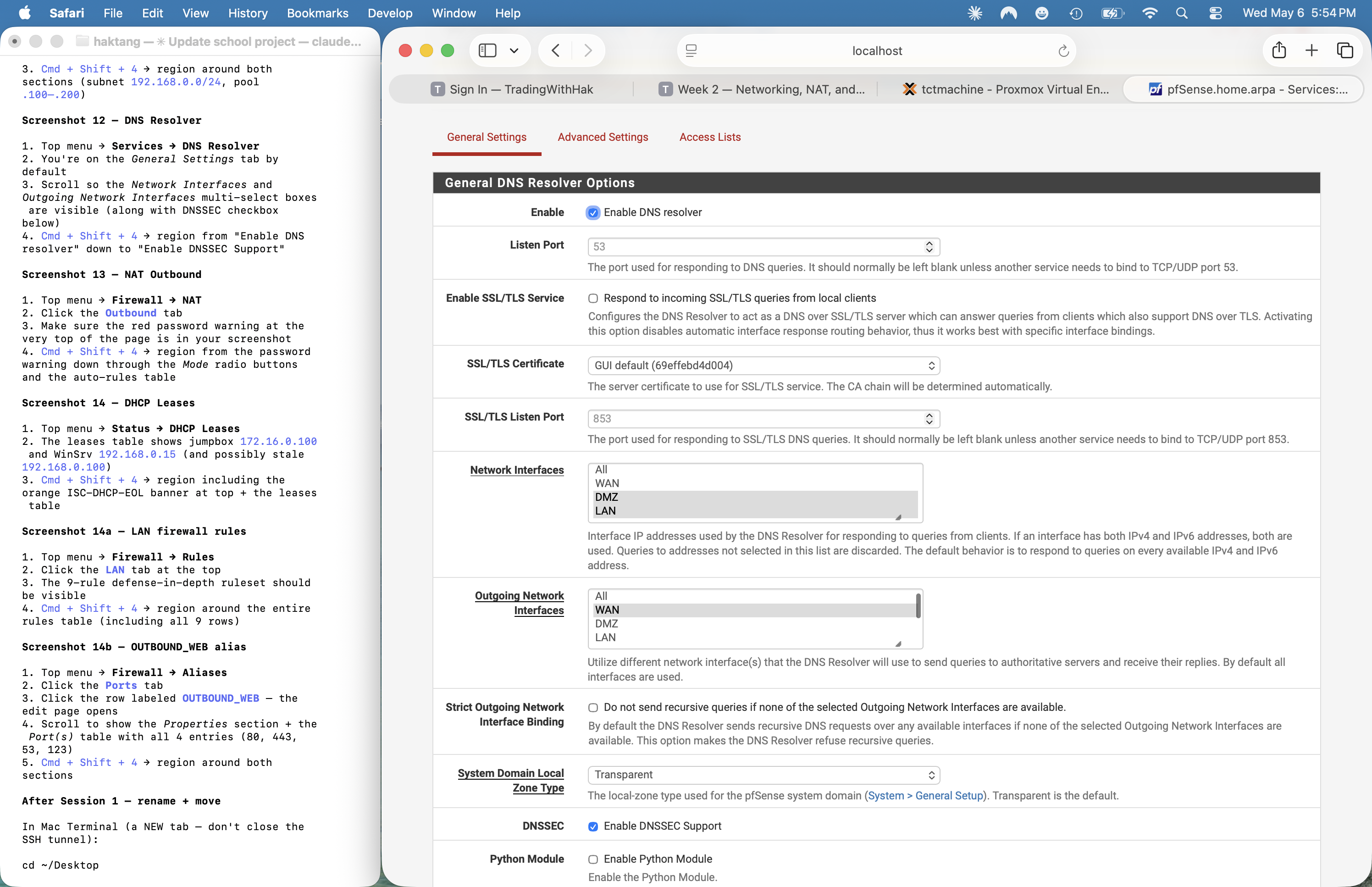The width and height of the screenshot is (1372, 887).
Task: Click the Listen Port input field
Action: pos(763,247)
